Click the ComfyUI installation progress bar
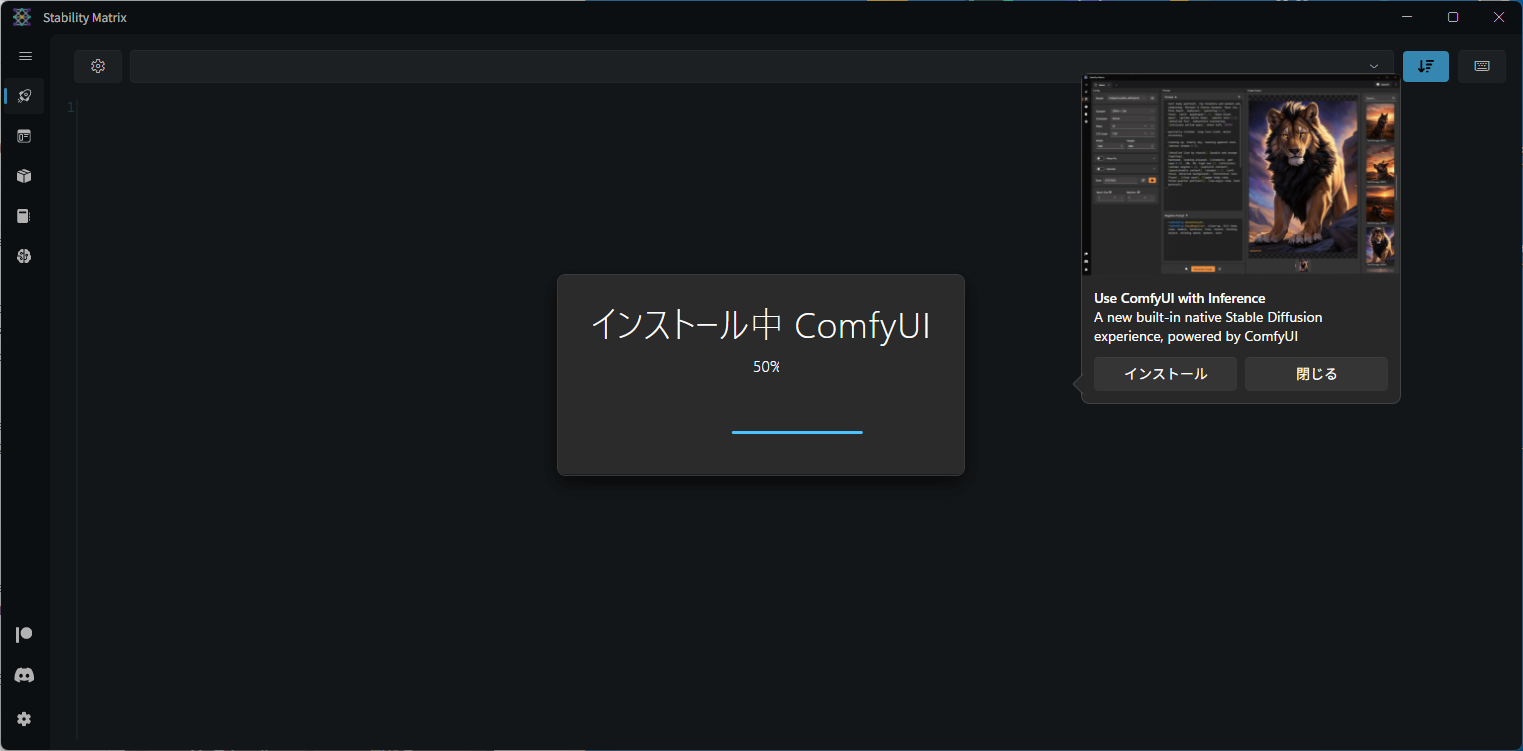The image size is (1523, 751). point(796,431)
